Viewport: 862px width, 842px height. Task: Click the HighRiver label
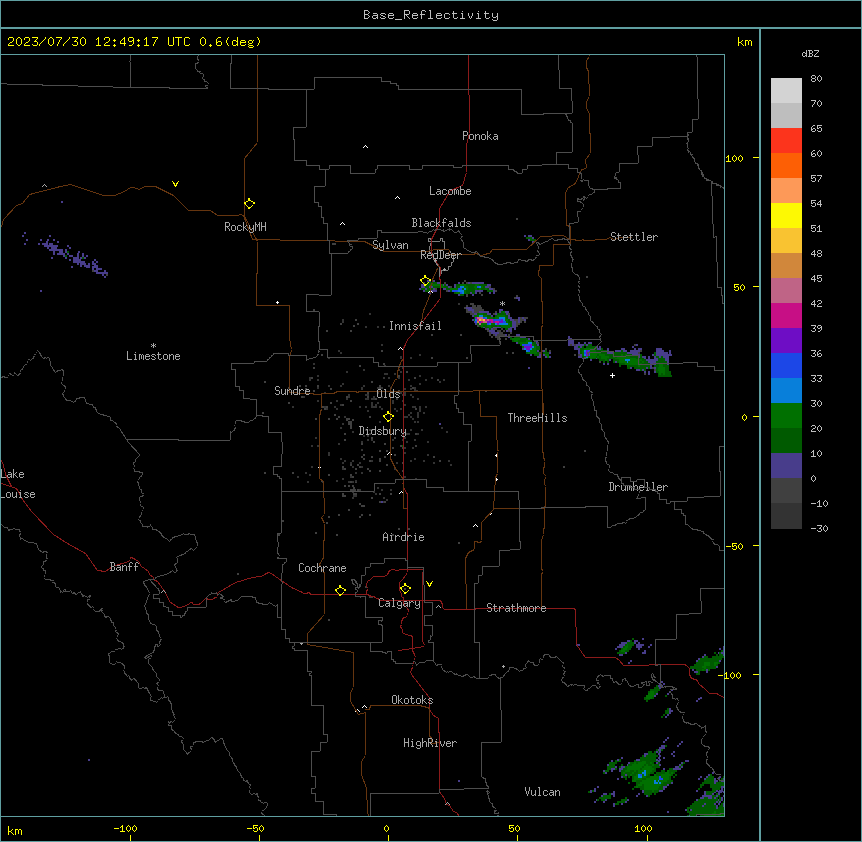click(430, 743)
